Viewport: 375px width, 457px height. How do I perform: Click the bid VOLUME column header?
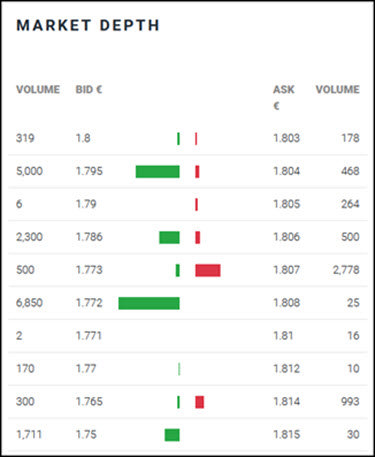[x=38, y=89]
